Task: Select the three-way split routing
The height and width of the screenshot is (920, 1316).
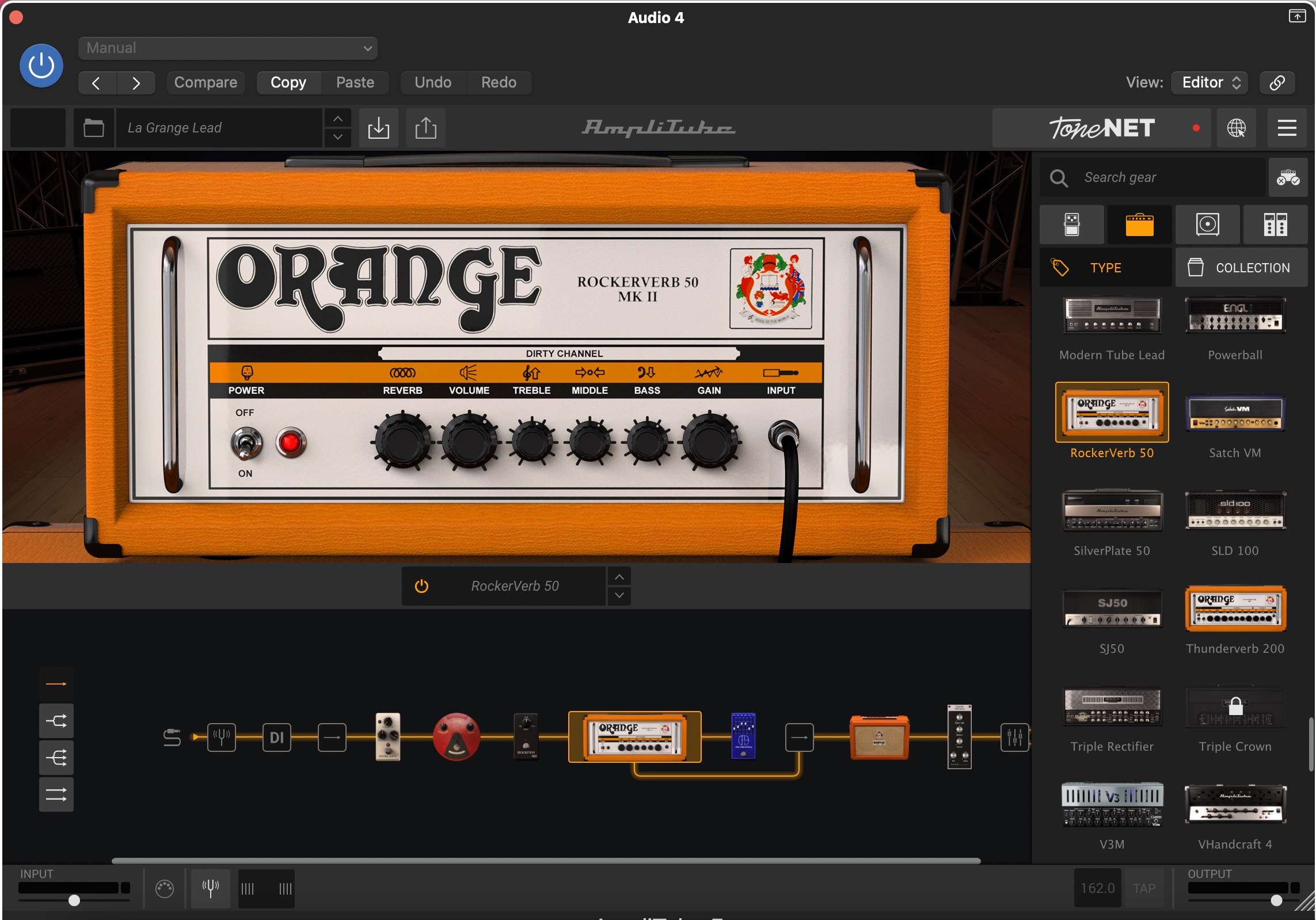Action: pyautogui.click(x=56, y=758)
